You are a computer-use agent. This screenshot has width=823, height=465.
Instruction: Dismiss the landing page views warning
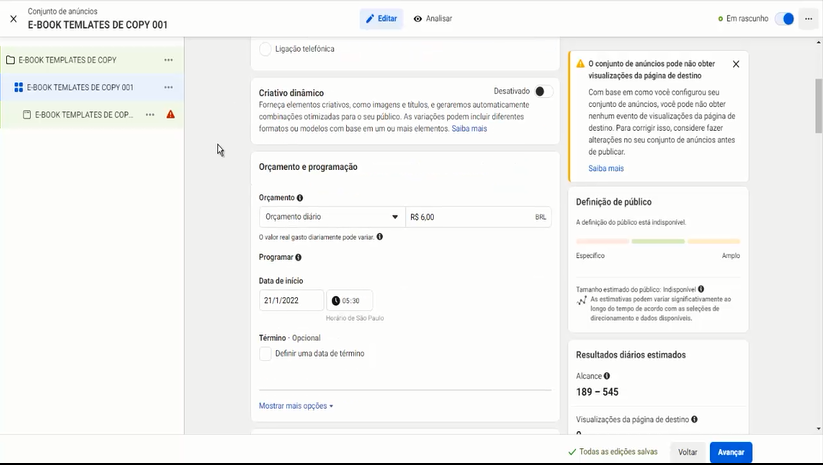click(736, 64)
